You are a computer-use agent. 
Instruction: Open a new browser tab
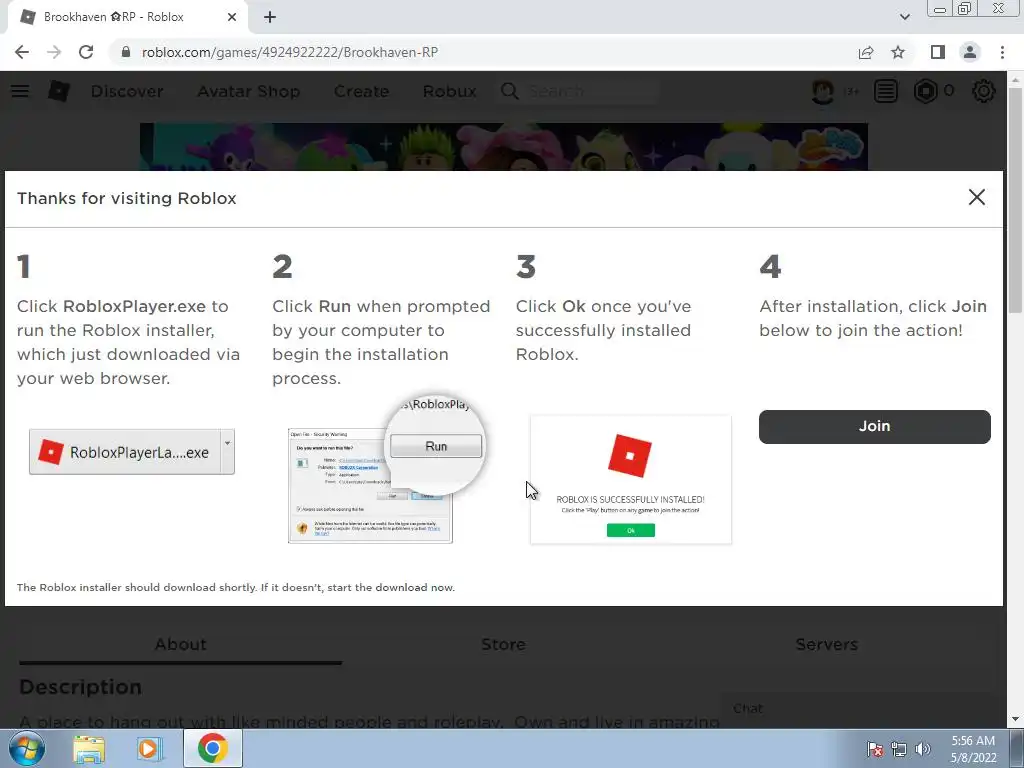[x=270, y=17]
